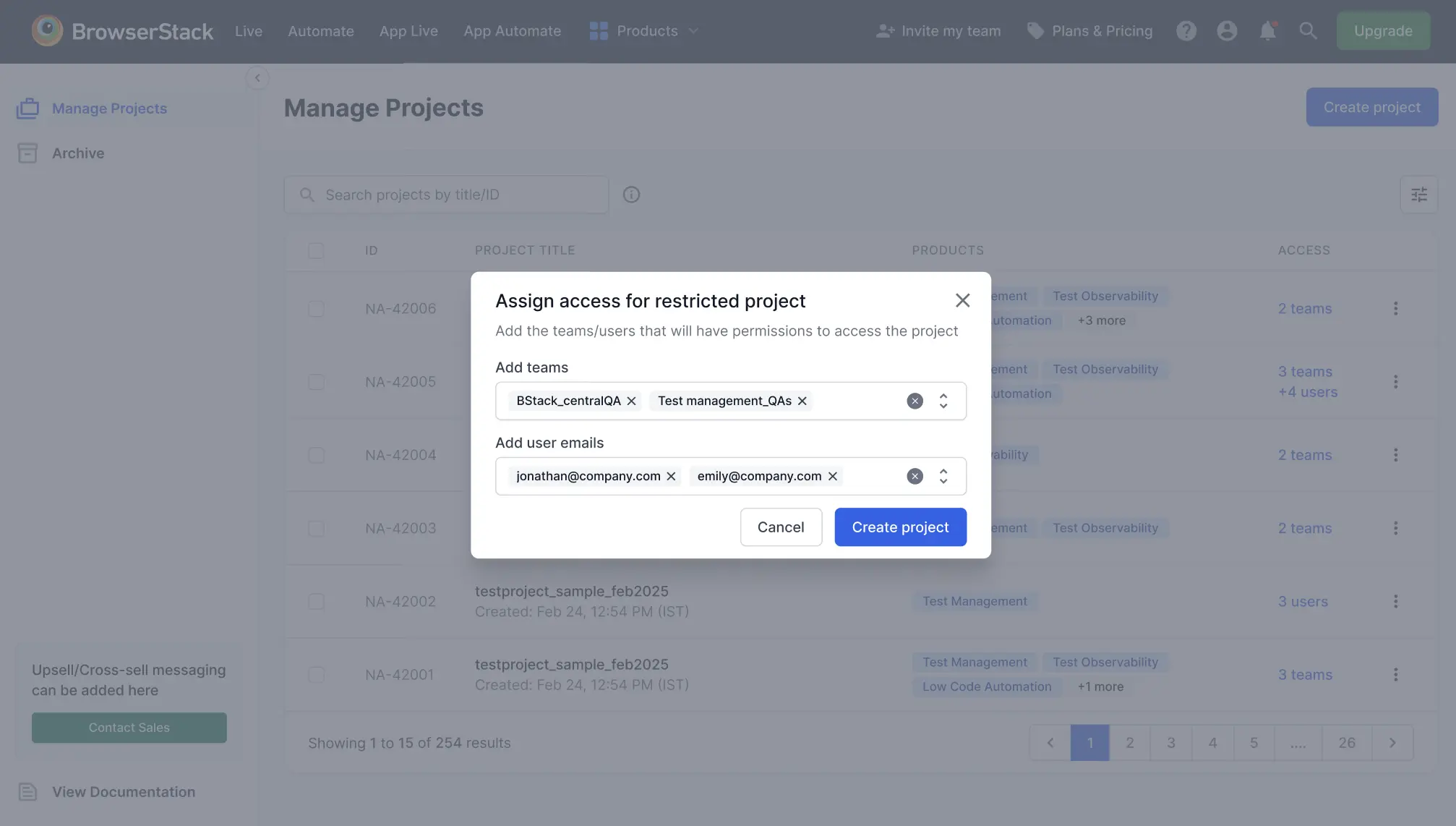
Task: Open kebab menu for project NA-42006
Action: (x=1395, y=308)
